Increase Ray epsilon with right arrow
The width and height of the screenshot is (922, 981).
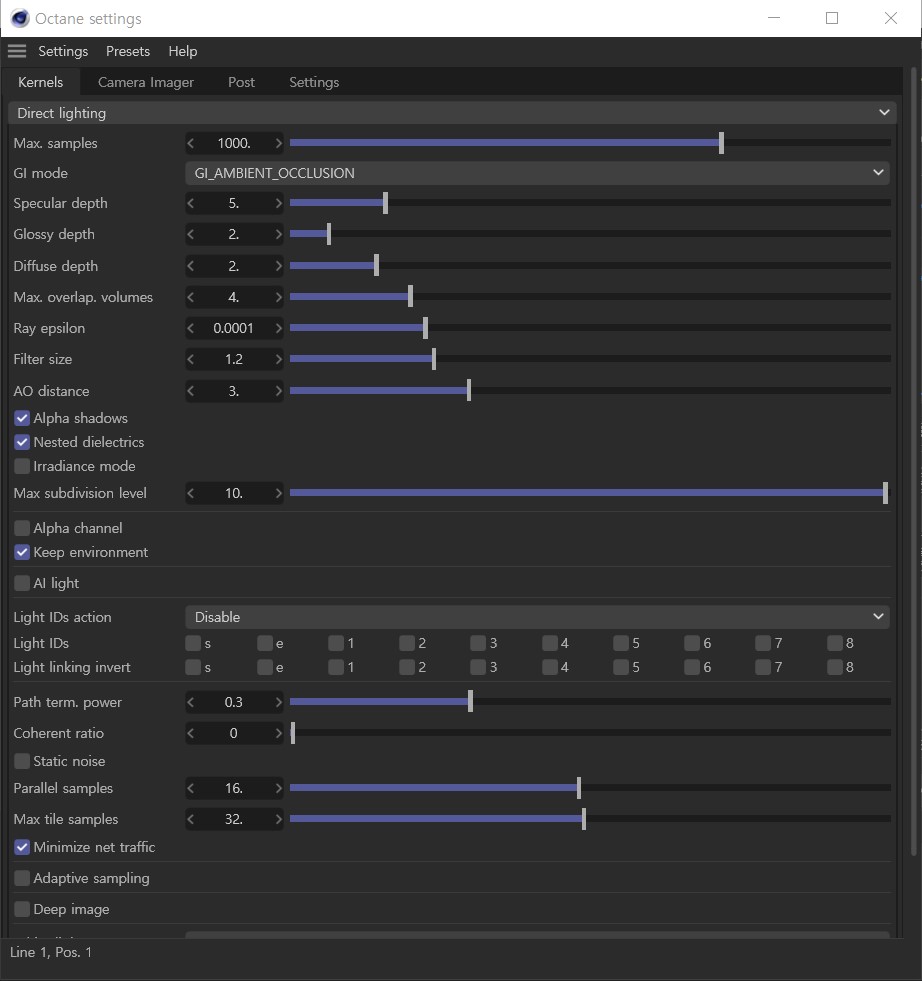coord(278,328)
